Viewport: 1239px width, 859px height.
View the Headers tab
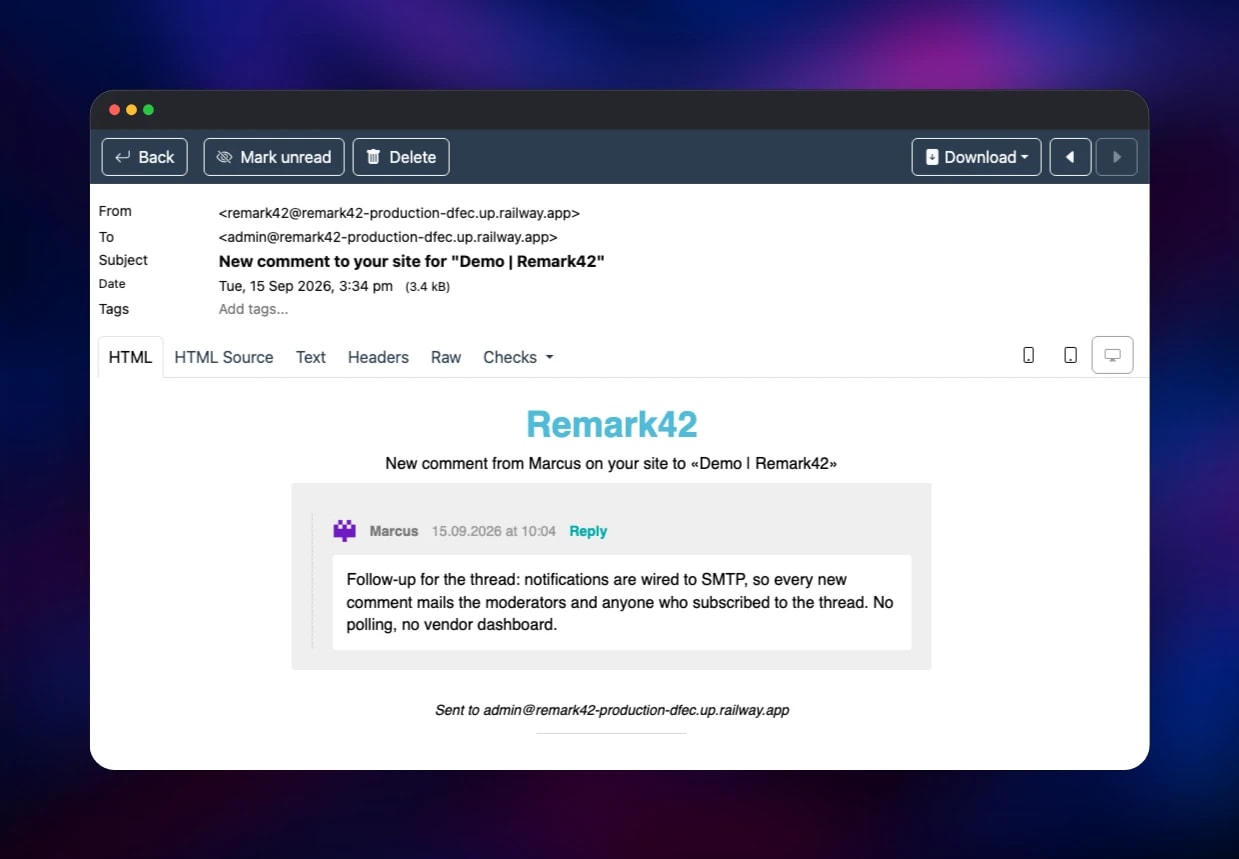coord(378,357)
